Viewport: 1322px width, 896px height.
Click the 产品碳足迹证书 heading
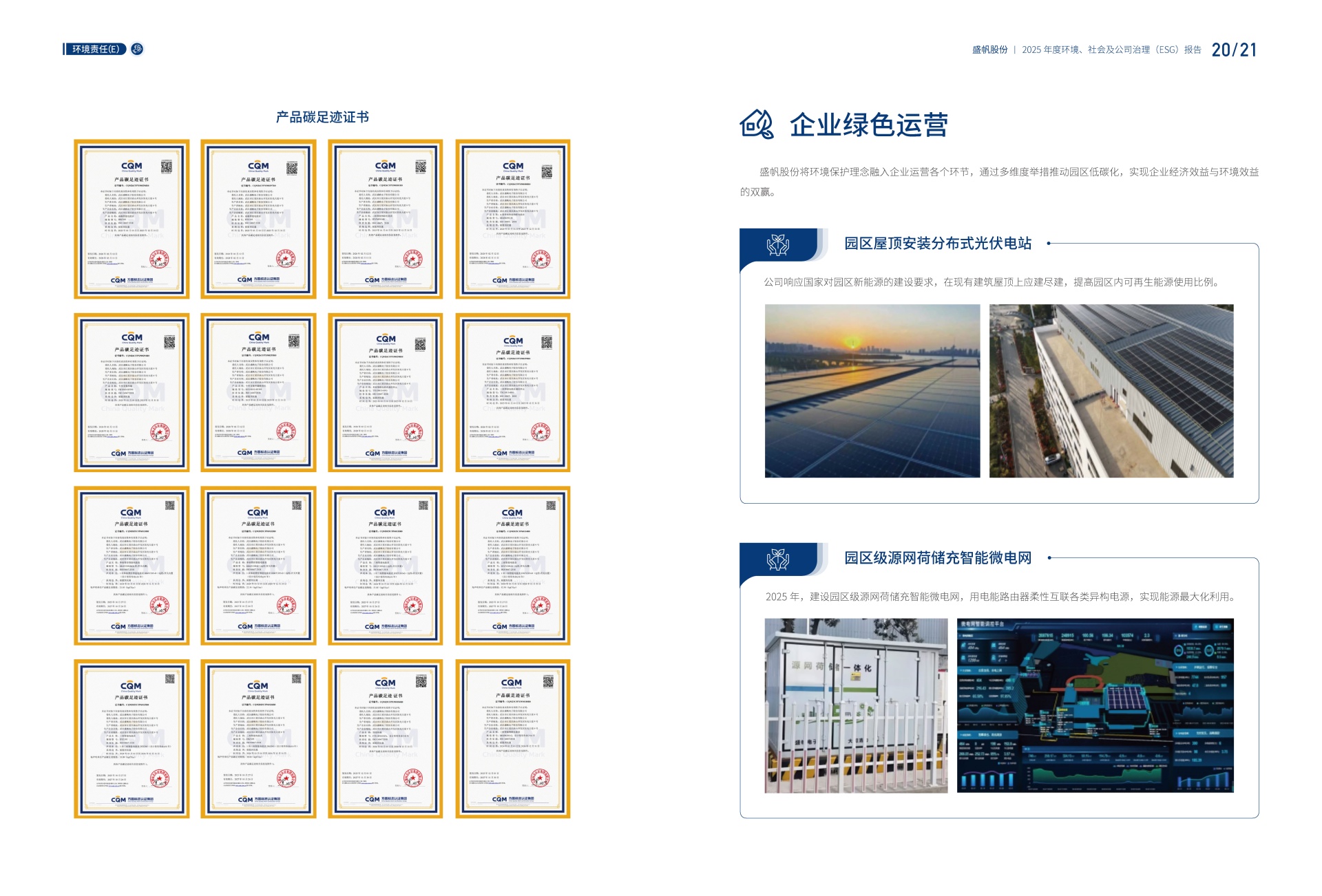coord(322,117)
